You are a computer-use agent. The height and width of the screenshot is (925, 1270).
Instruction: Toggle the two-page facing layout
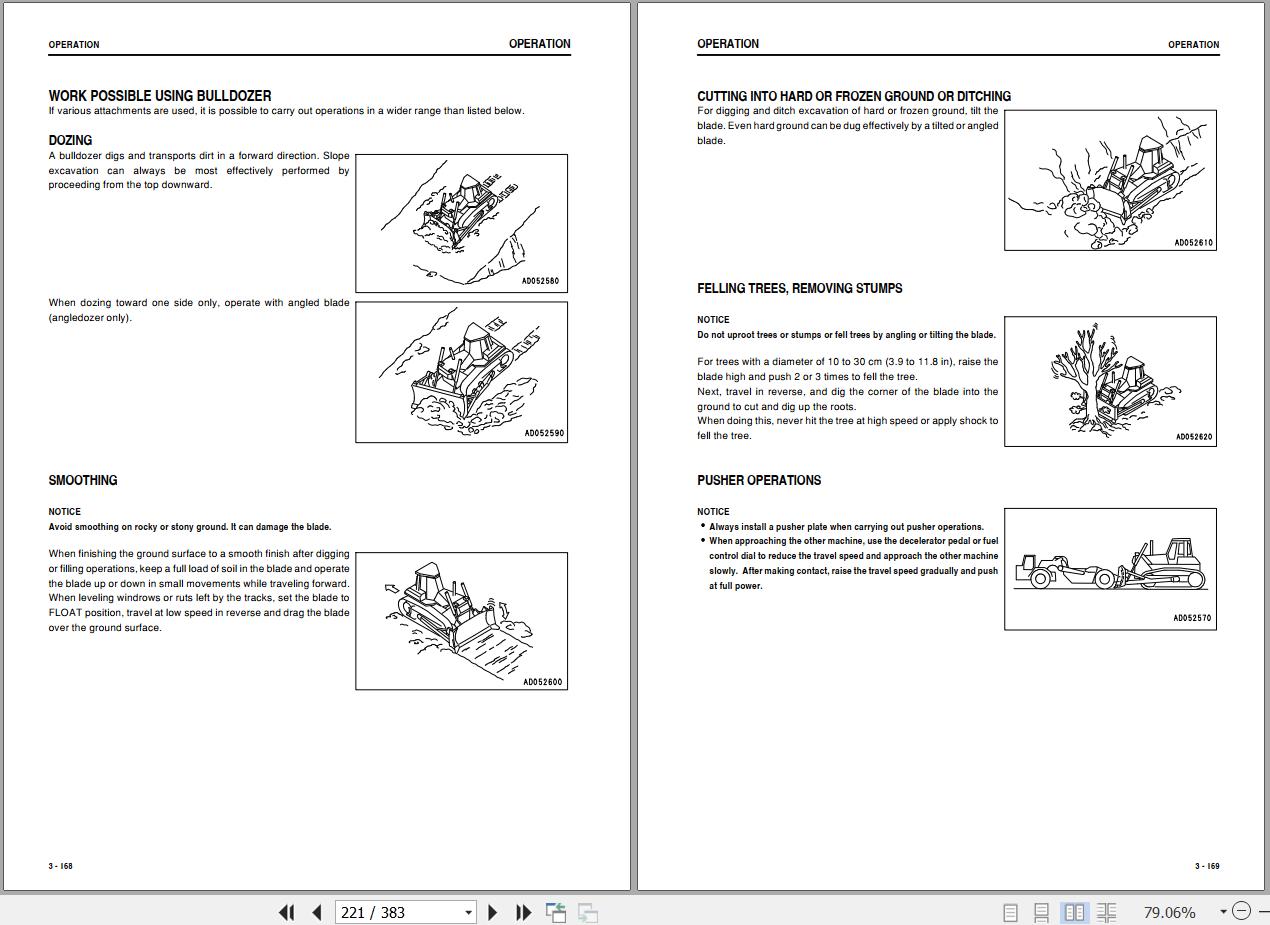[1074, 912]
